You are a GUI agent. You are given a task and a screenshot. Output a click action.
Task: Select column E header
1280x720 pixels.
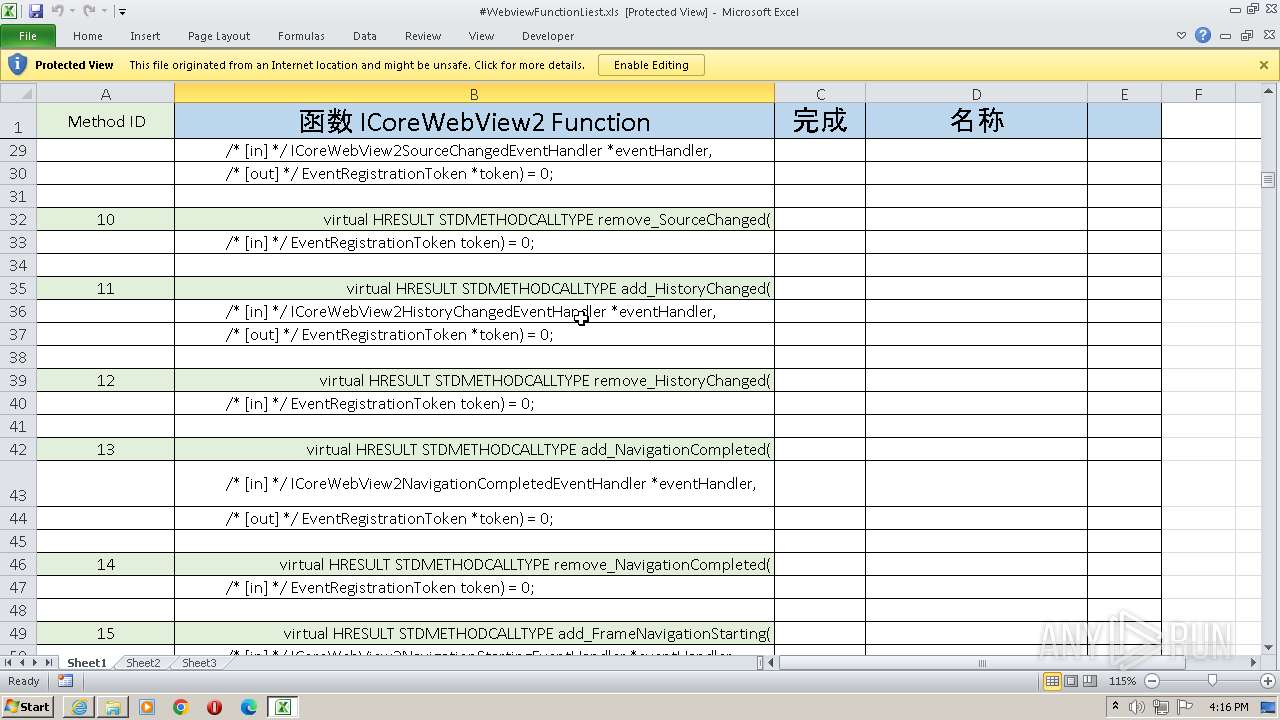(x=1124, y=94)
